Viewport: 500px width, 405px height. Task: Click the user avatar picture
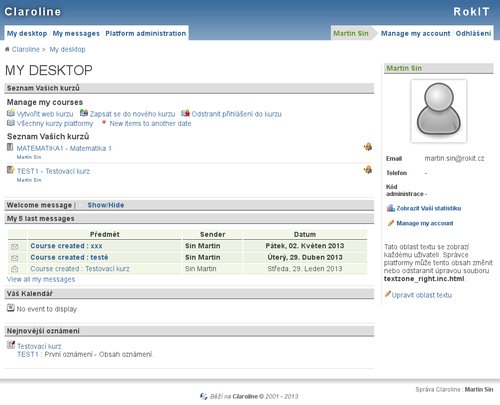pos(439,111)
